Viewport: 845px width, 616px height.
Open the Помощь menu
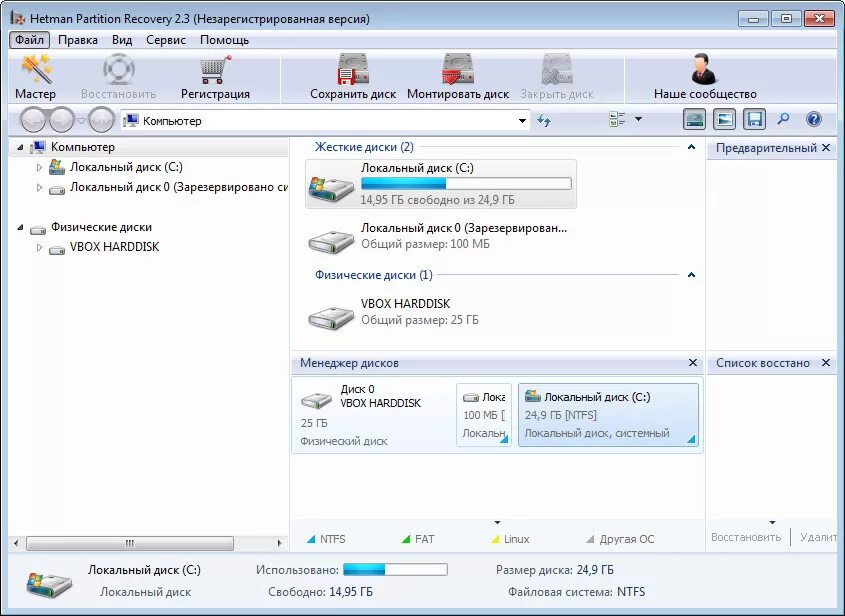pos(224,40)
